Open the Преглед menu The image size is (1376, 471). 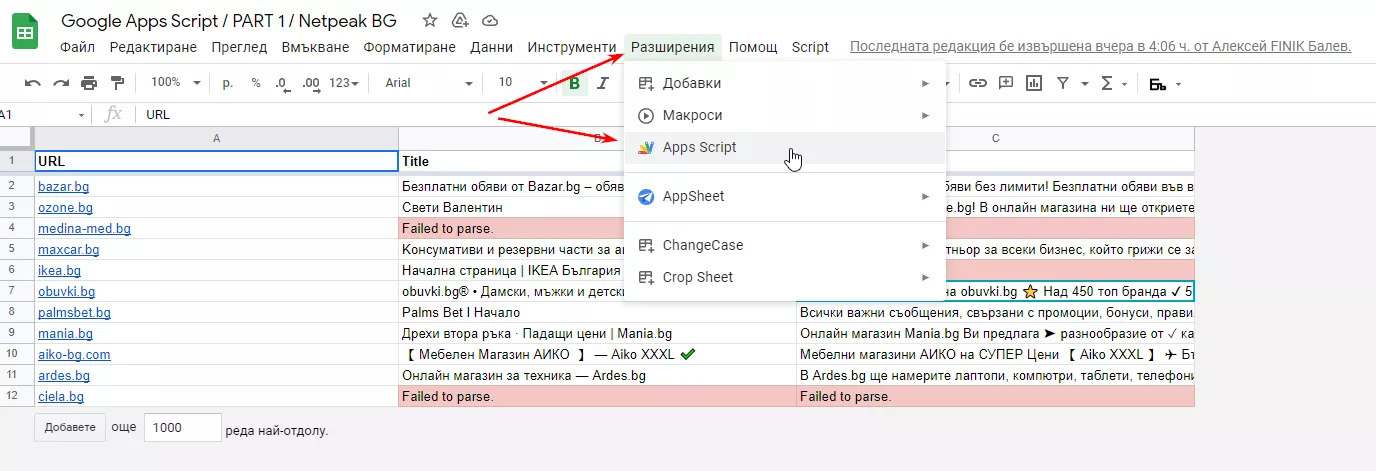pos(239,47)
